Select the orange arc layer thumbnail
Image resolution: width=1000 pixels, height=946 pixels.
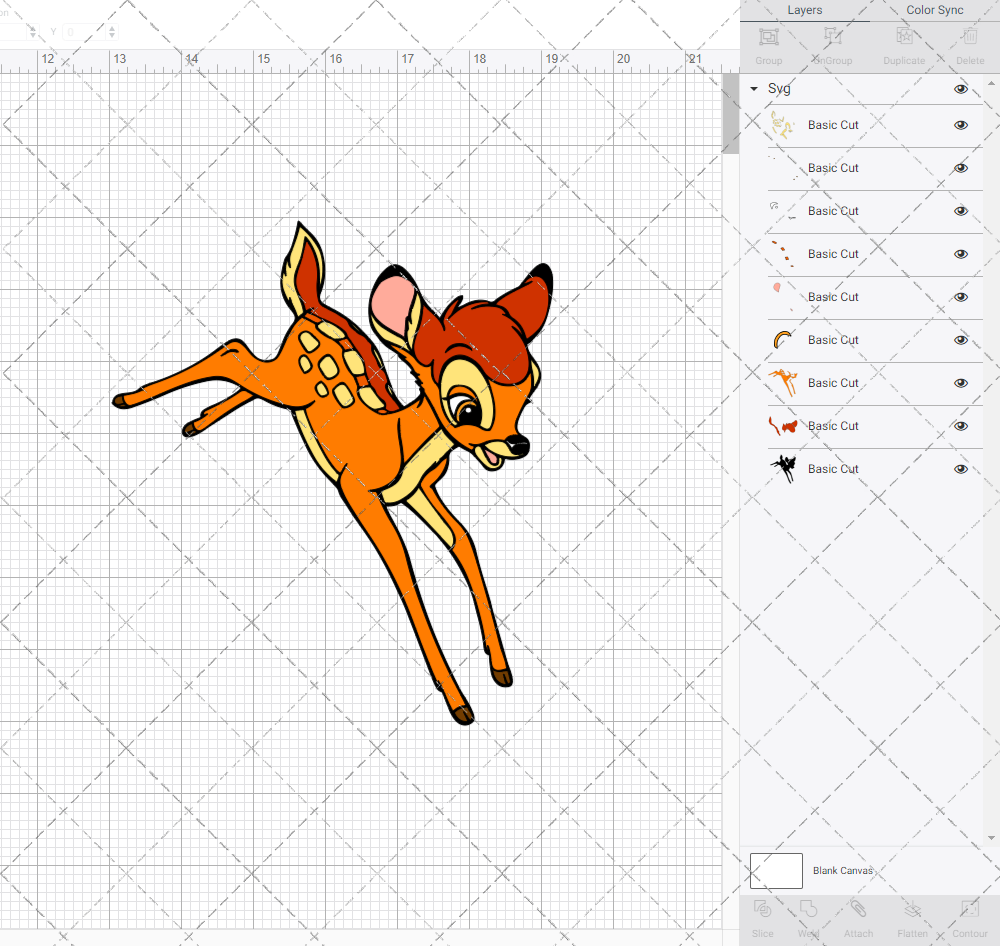[783, 340]
